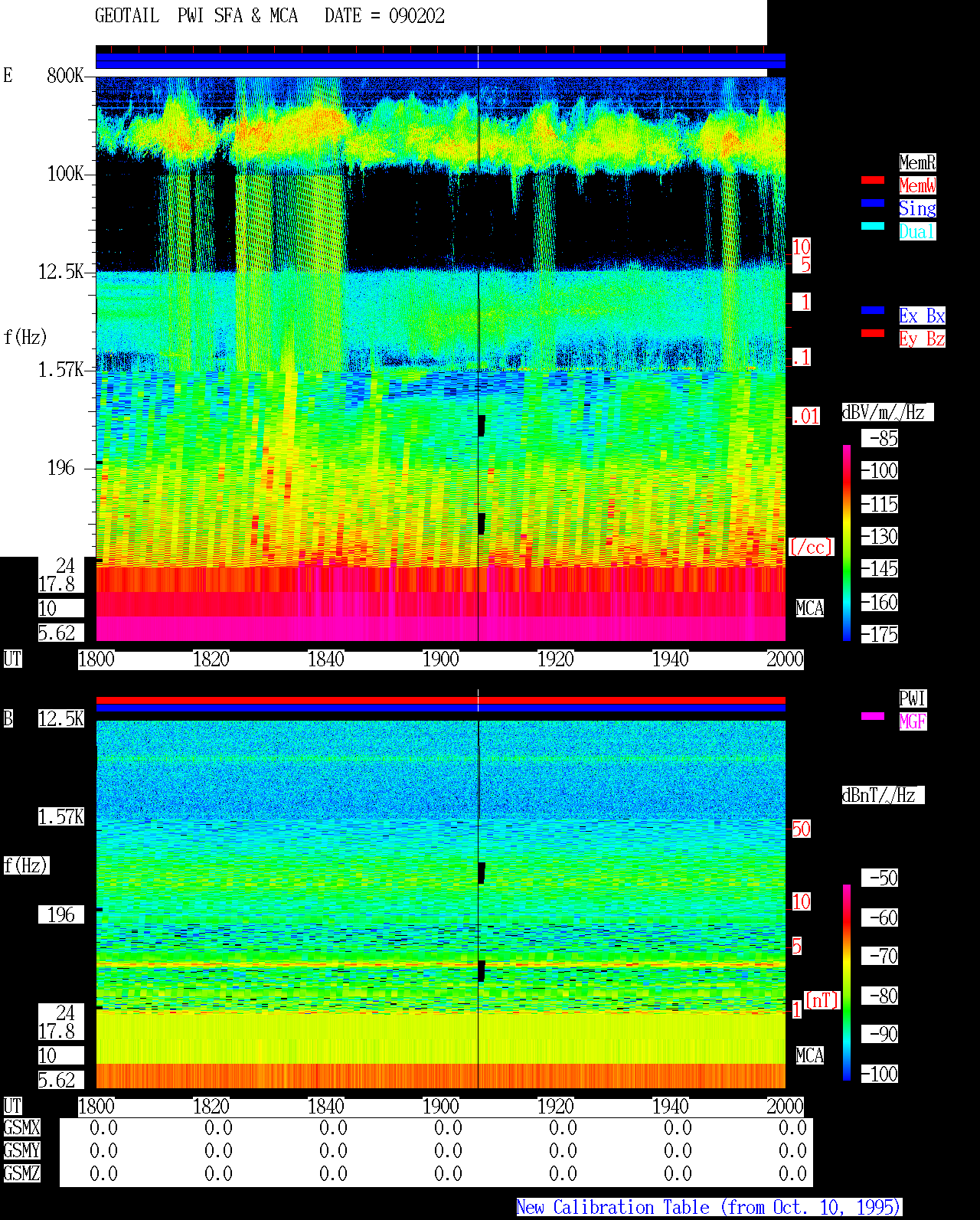The image size is (980, 1220).
Task: Click the 'MCA' label beside the E panel
Action: pos(809,608)
